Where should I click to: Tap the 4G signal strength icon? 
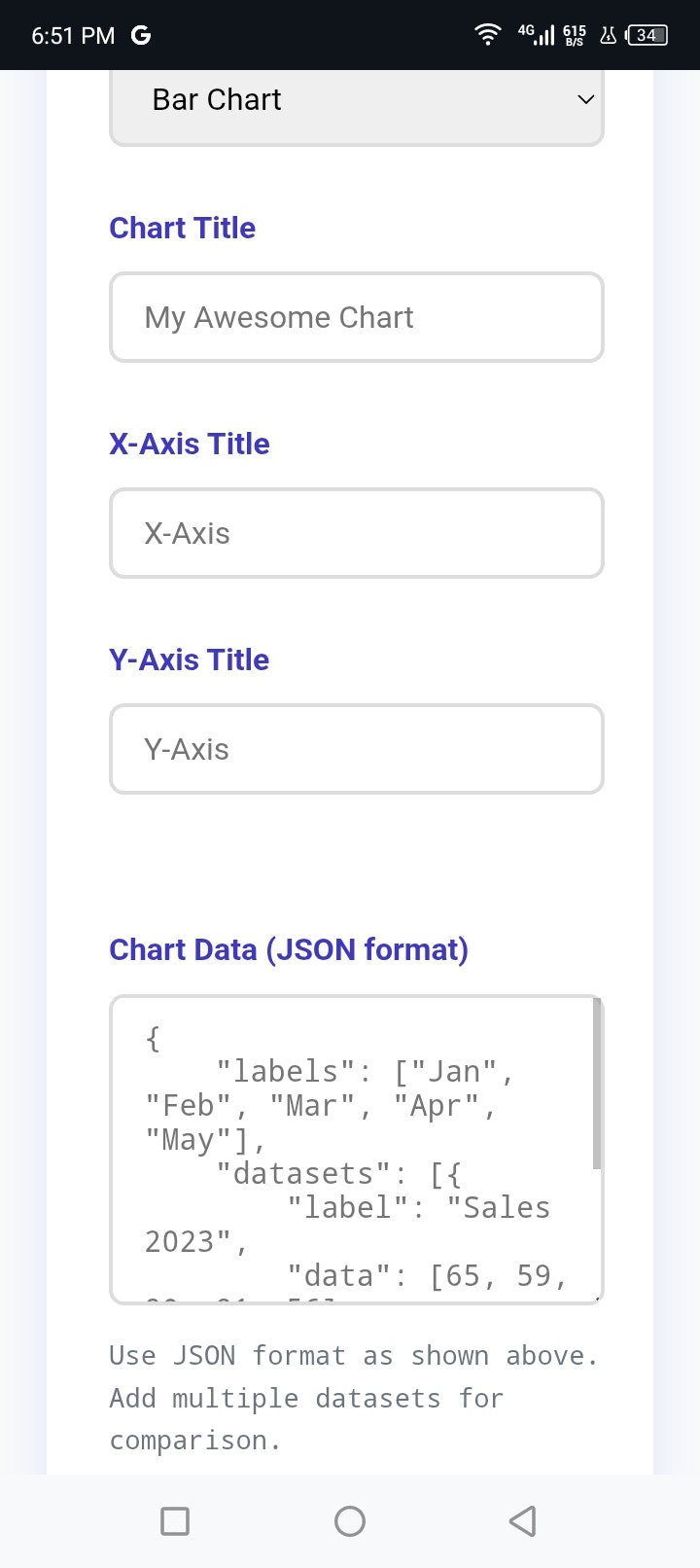(x=537, y=35)
